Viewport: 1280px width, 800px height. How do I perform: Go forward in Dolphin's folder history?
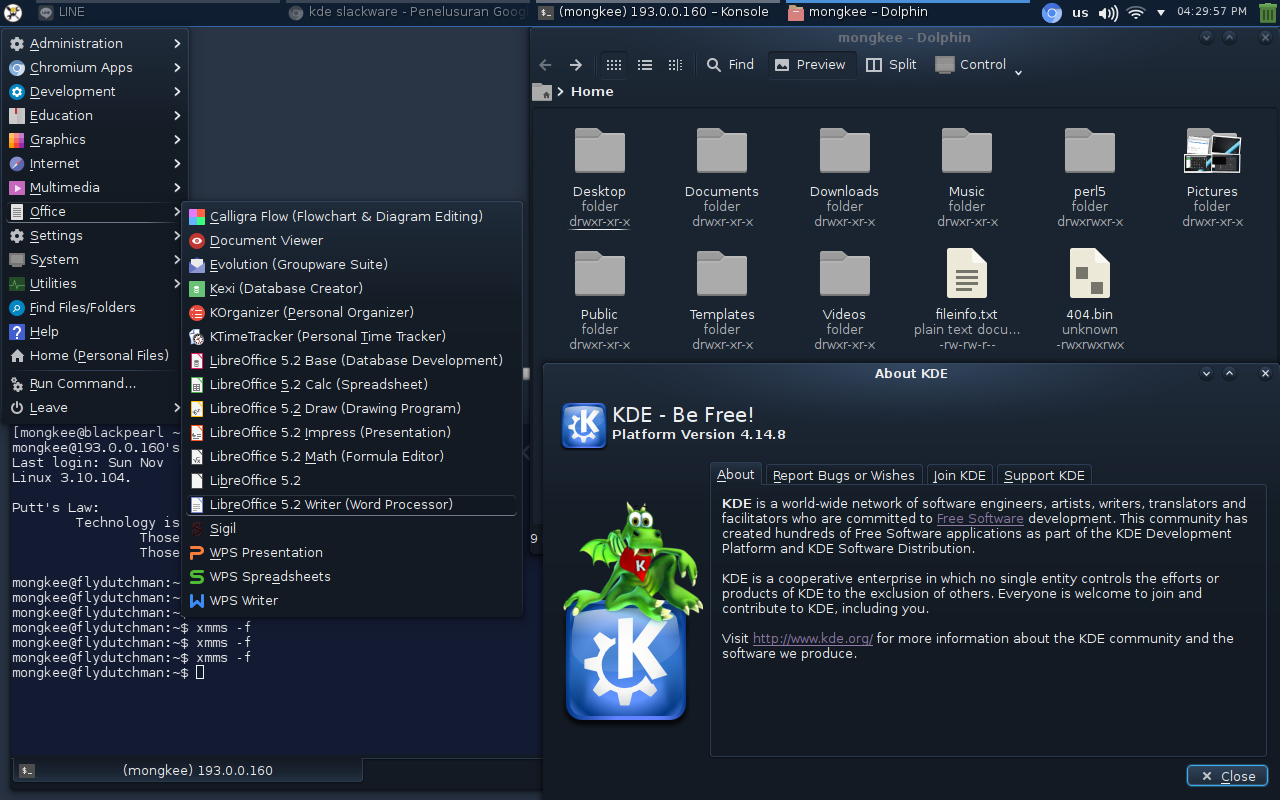coord(576,65)
